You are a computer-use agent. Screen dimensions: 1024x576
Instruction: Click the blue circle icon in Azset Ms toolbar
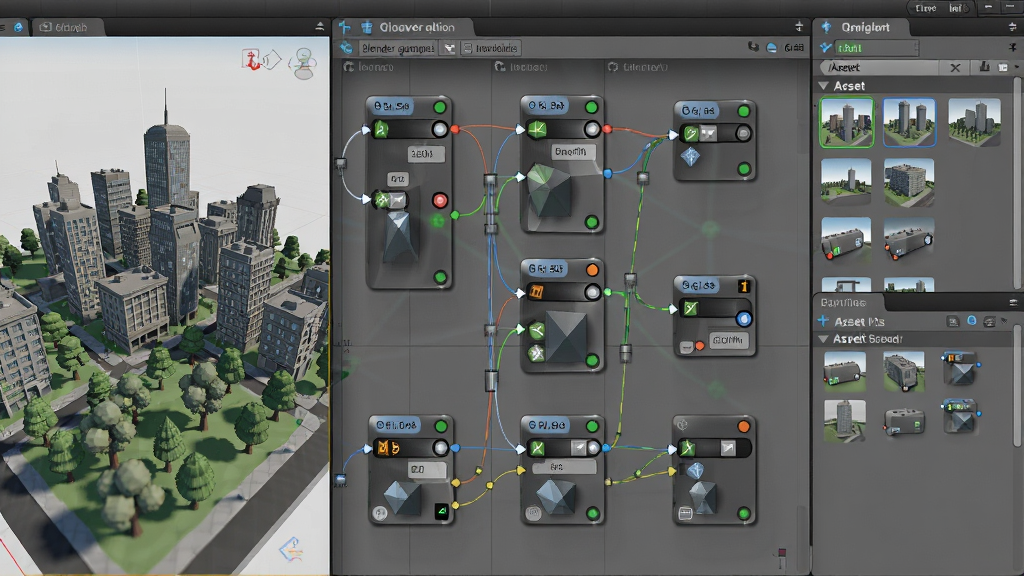point(972,321)
